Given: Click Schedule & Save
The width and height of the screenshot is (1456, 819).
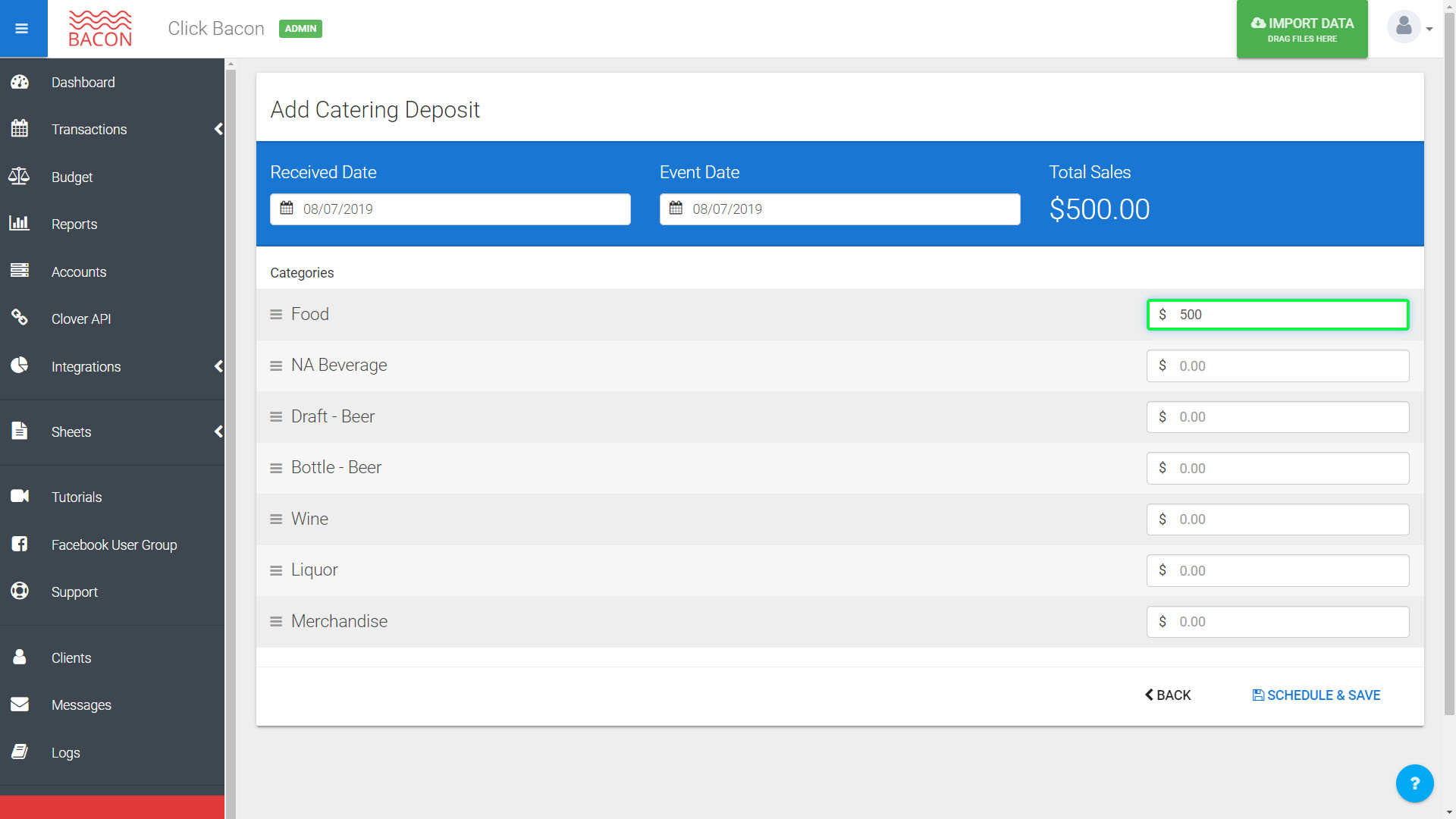Looking at the screenshot, I should tap(1316, 695).
